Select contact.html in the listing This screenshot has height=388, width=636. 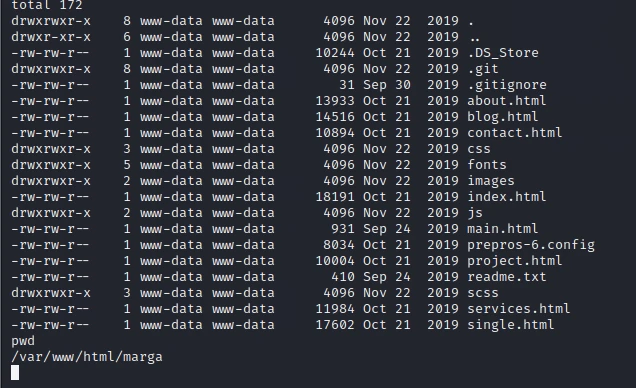515,133
